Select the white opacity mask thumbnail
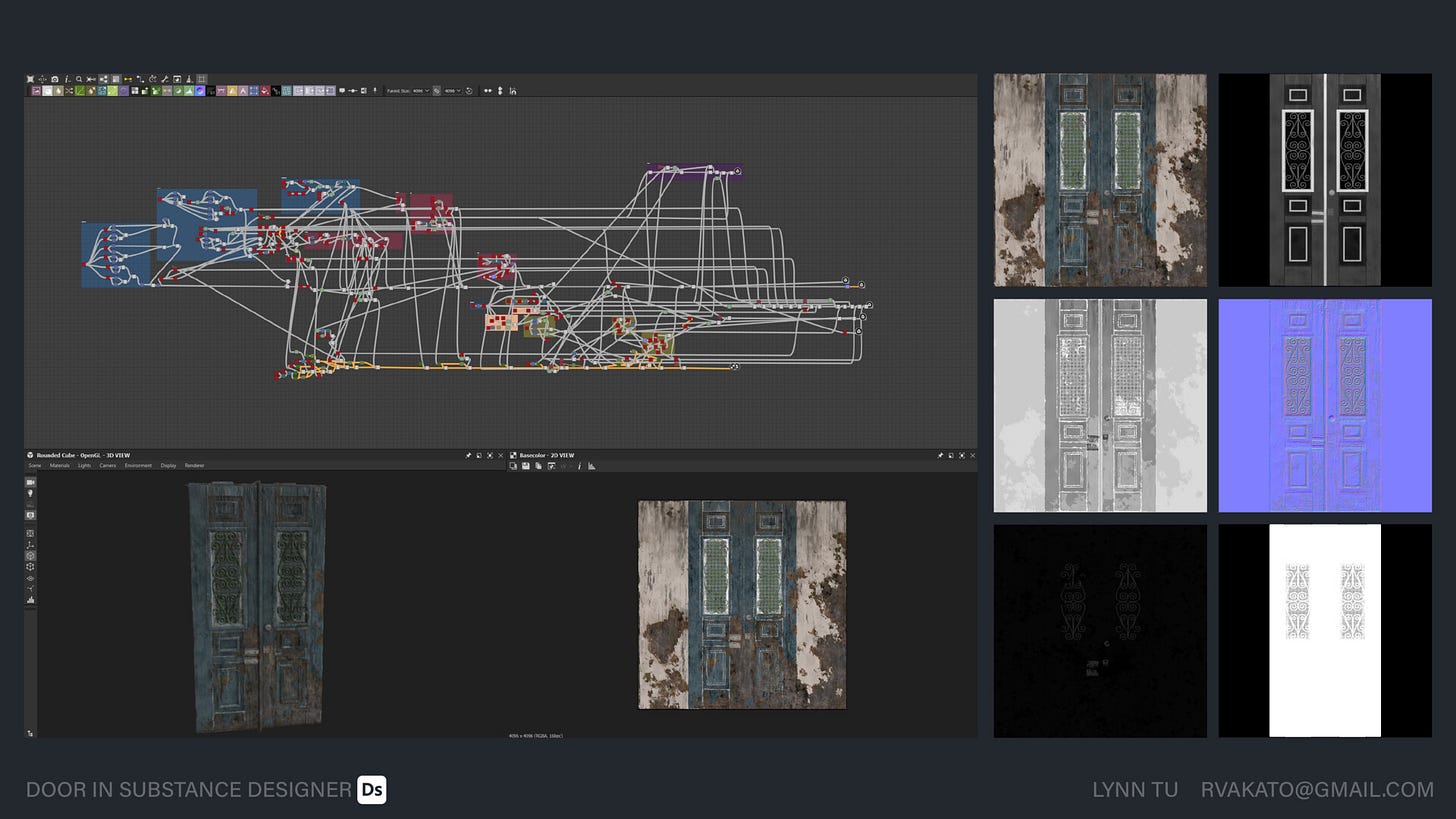Viewport: 1456px width, 819px height. [1325, 631]
